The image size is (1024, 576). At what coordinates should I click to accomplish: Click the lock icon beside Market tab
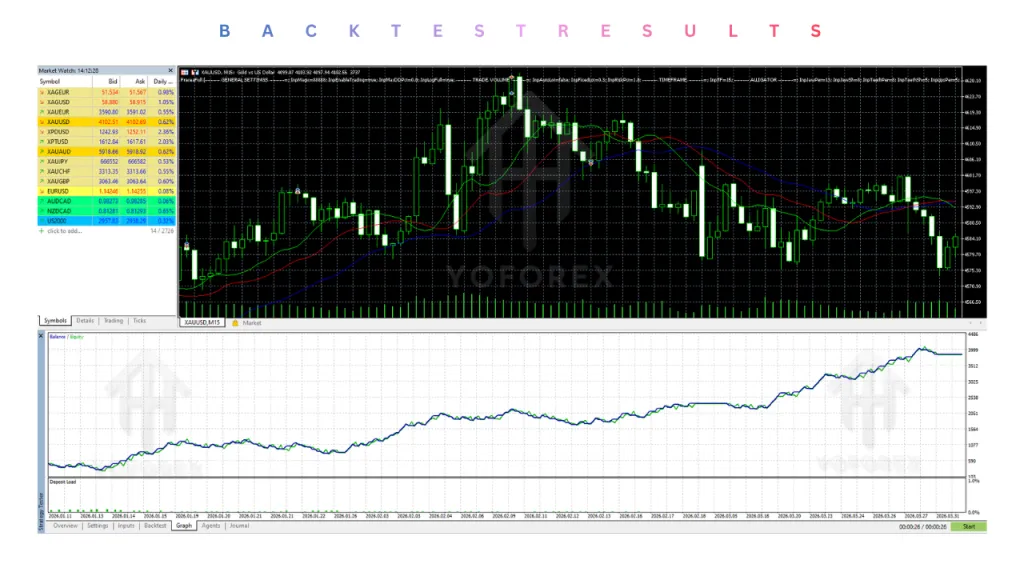(x=235, y=323)
